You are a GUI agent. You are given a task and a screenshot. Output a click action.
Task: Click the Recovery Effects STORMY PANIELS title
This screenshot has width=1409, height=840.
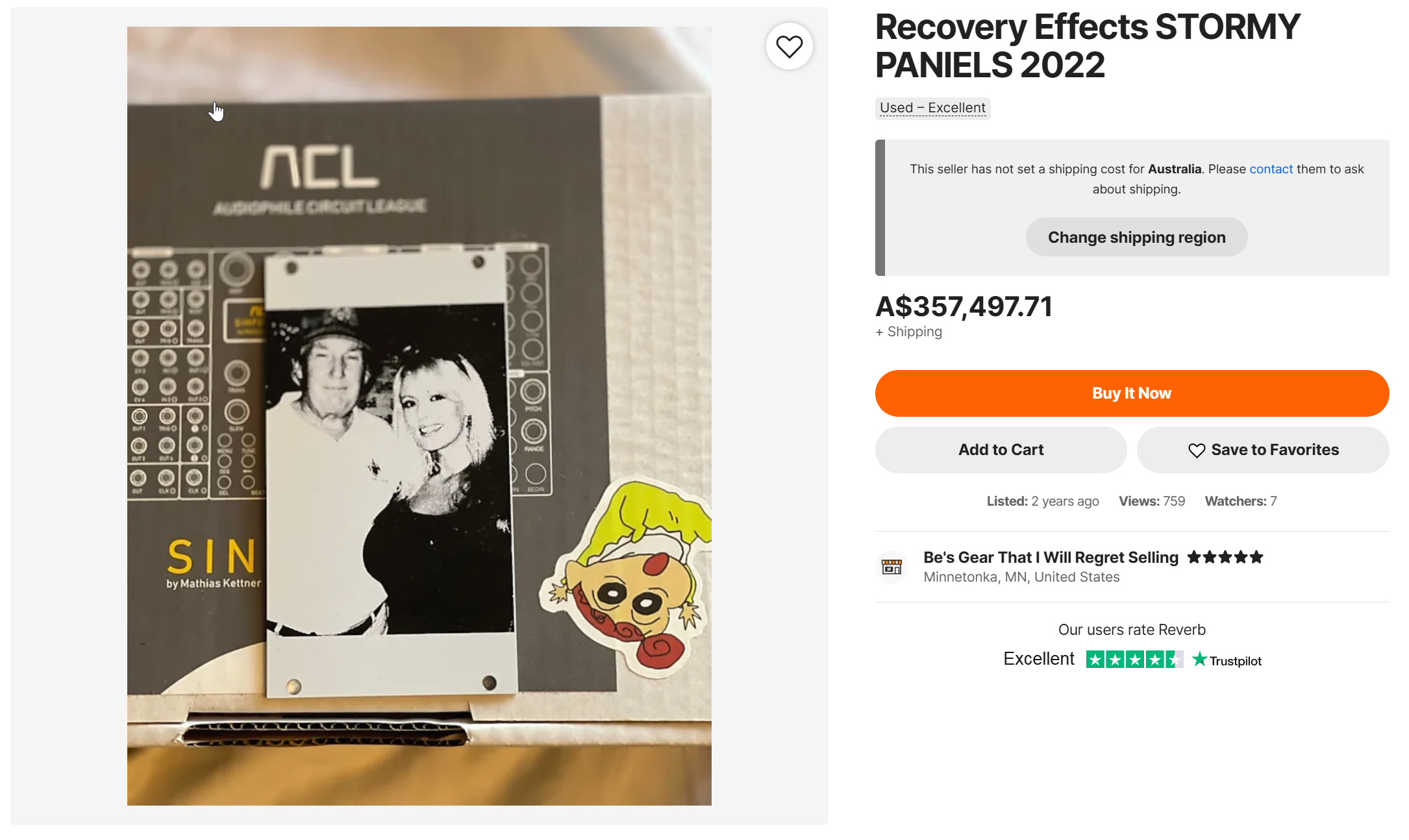click(x=1087, y=45)
